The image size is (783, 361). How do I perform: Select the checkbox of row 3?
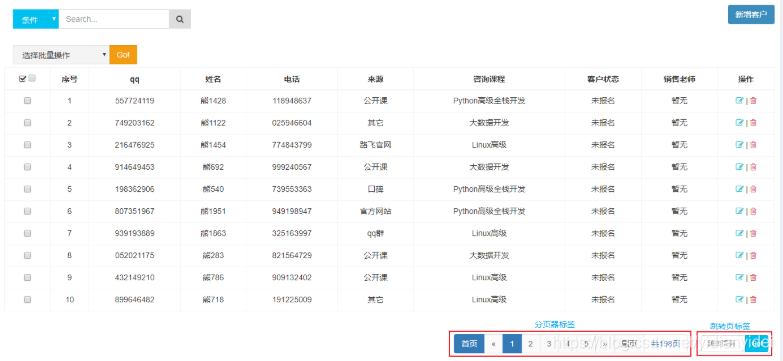click(x=27, y=144)
